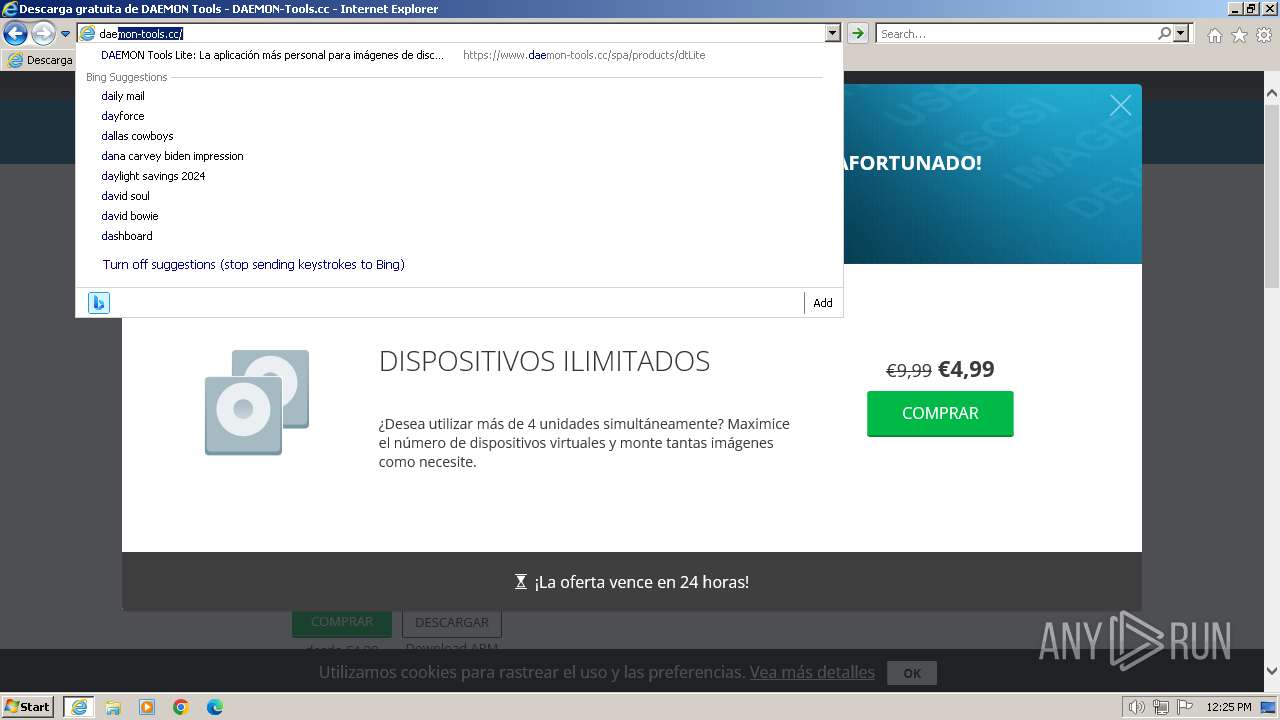
Task: Click the Search box field
Action: coord(1016,34)
